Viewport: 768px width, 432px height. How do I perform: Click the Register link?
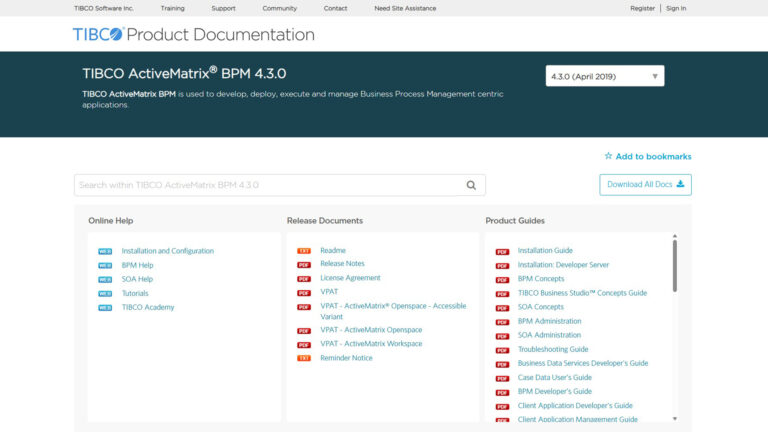[x=643, y=8]
